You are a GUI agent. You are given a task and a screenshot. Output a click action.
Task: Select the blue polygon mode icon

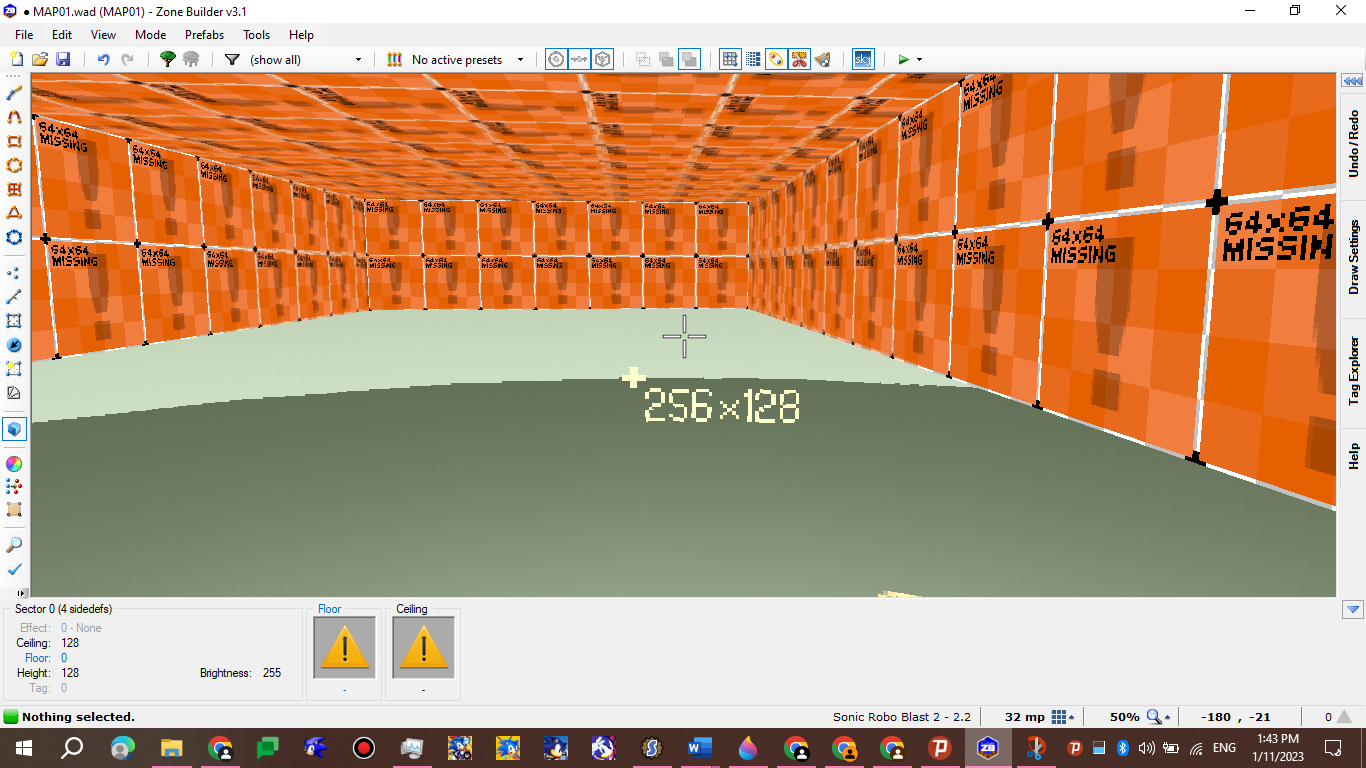[14, 237]
